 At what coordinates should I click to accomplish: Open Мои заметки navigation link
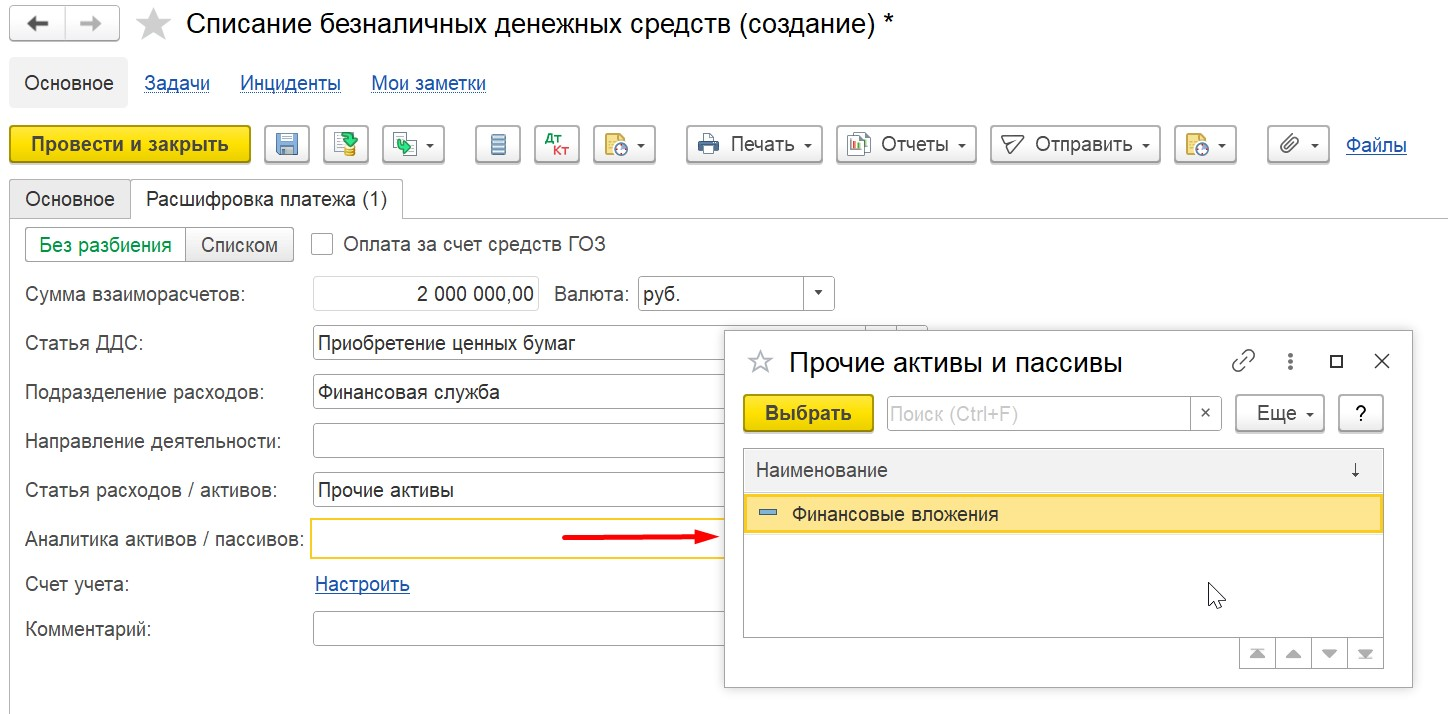point(429,83)
